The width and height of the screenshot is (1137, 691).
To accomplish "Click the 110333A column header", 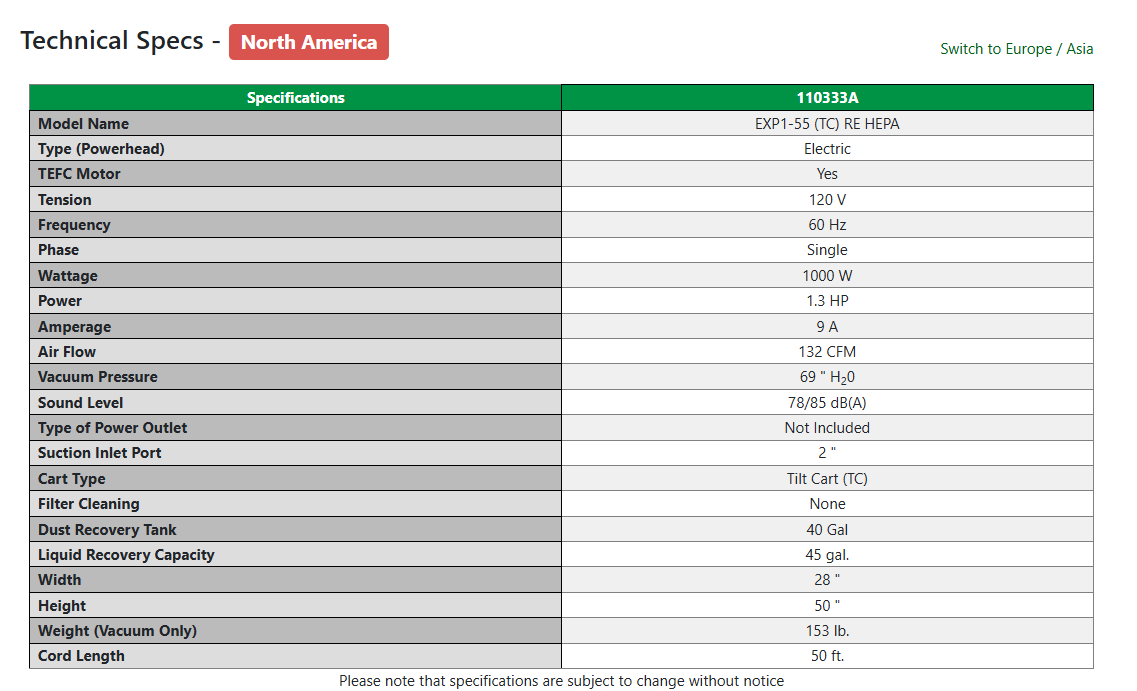I will 827,98.
